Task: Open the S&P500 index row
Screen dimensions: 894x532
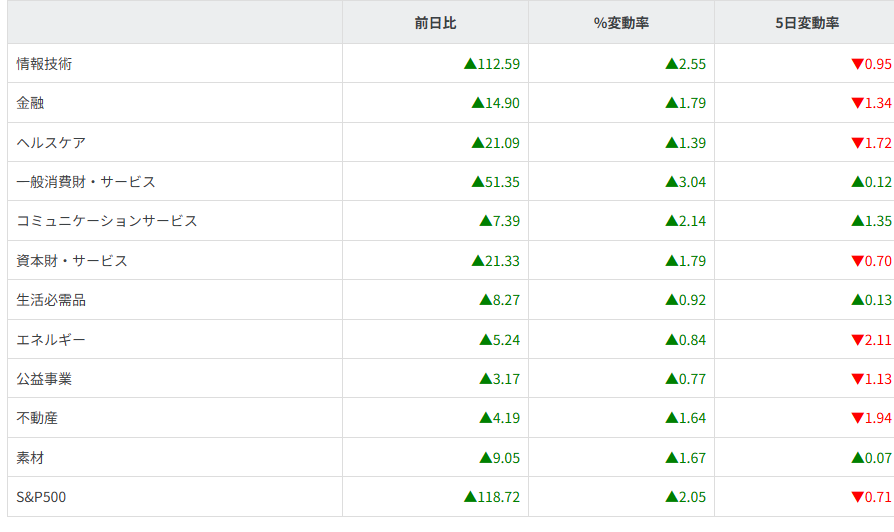Action: pyautogui.click(x=42, y=497)
